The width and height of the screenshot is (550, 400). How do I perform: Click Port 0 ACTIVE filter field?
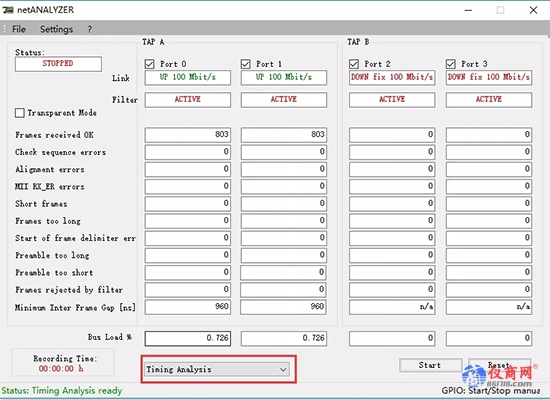pos(188,100)
